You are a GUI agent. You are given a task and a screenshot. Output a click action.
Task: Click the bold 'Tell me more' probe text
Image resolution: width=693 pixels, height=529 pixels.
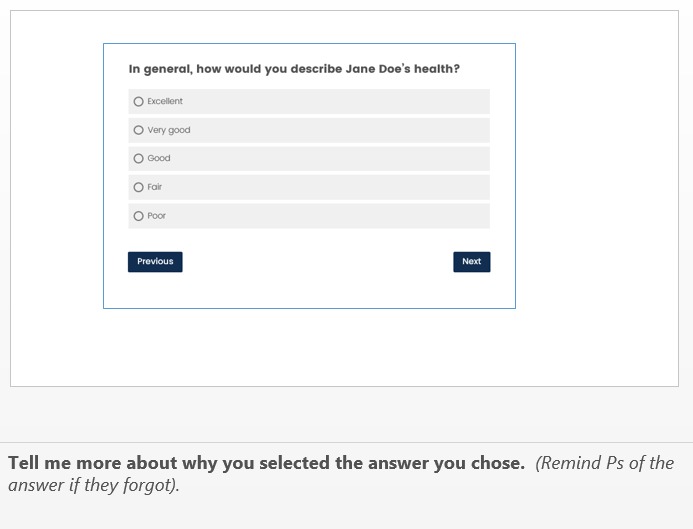click(x=266, y=463)
